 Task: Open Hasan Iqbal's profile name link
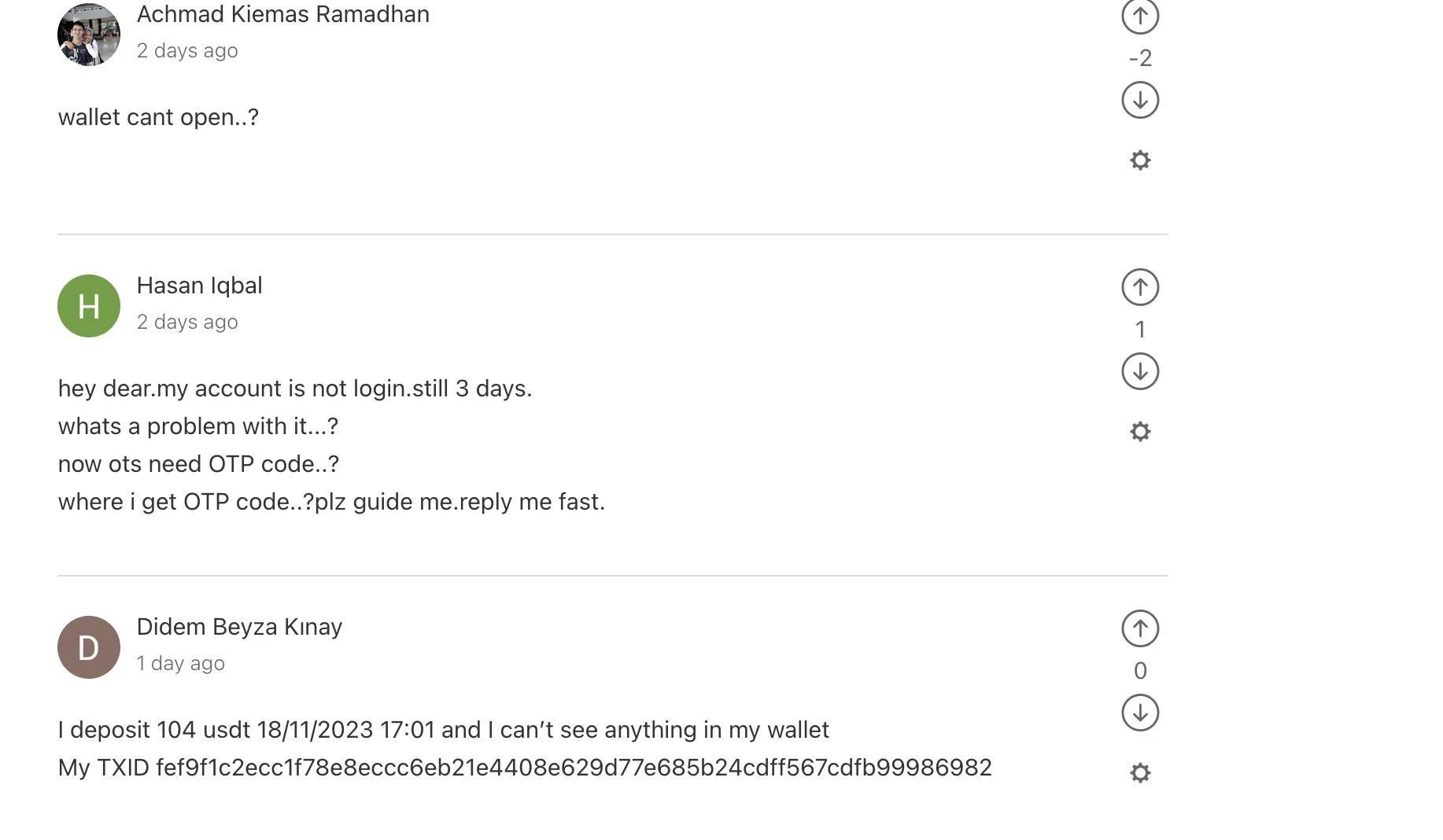(x=199, y=286)
